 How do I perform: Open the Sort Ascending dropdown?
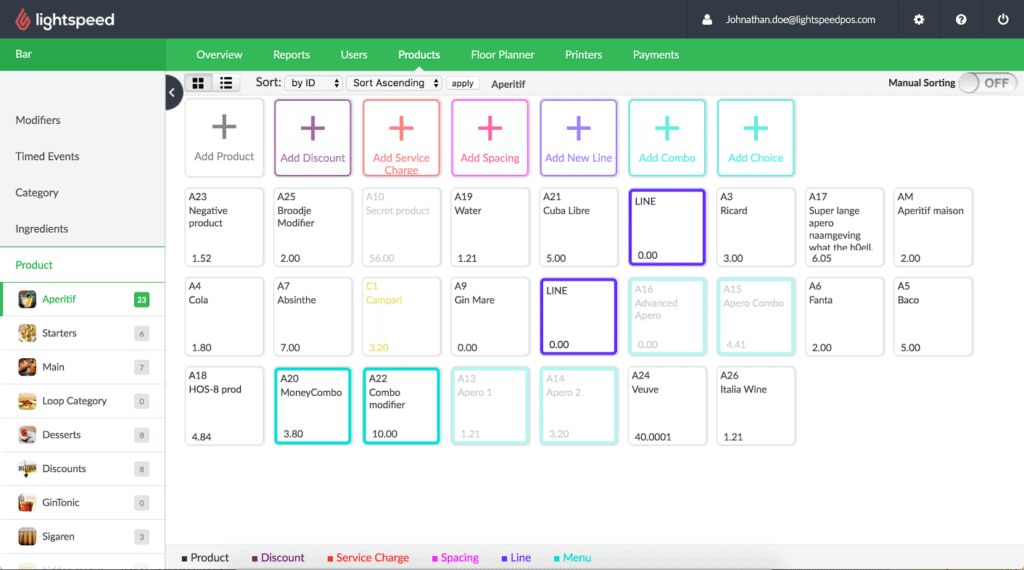(394, 83)
